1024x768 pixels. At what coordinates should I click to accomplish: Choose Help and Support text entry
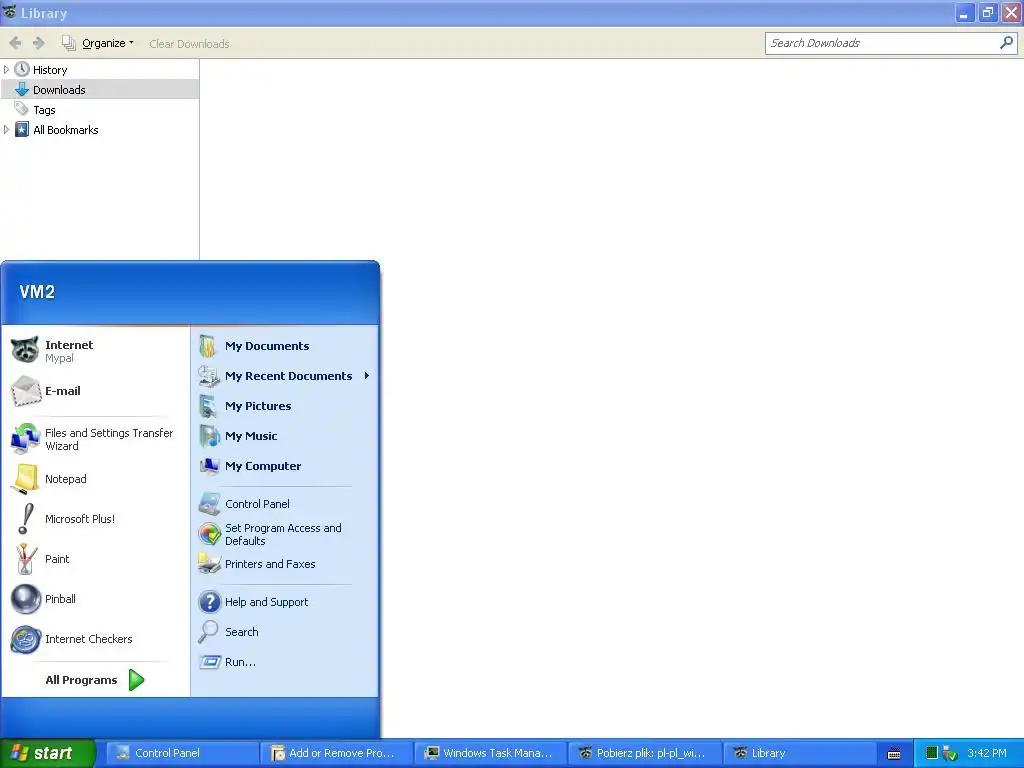(266, 602)
